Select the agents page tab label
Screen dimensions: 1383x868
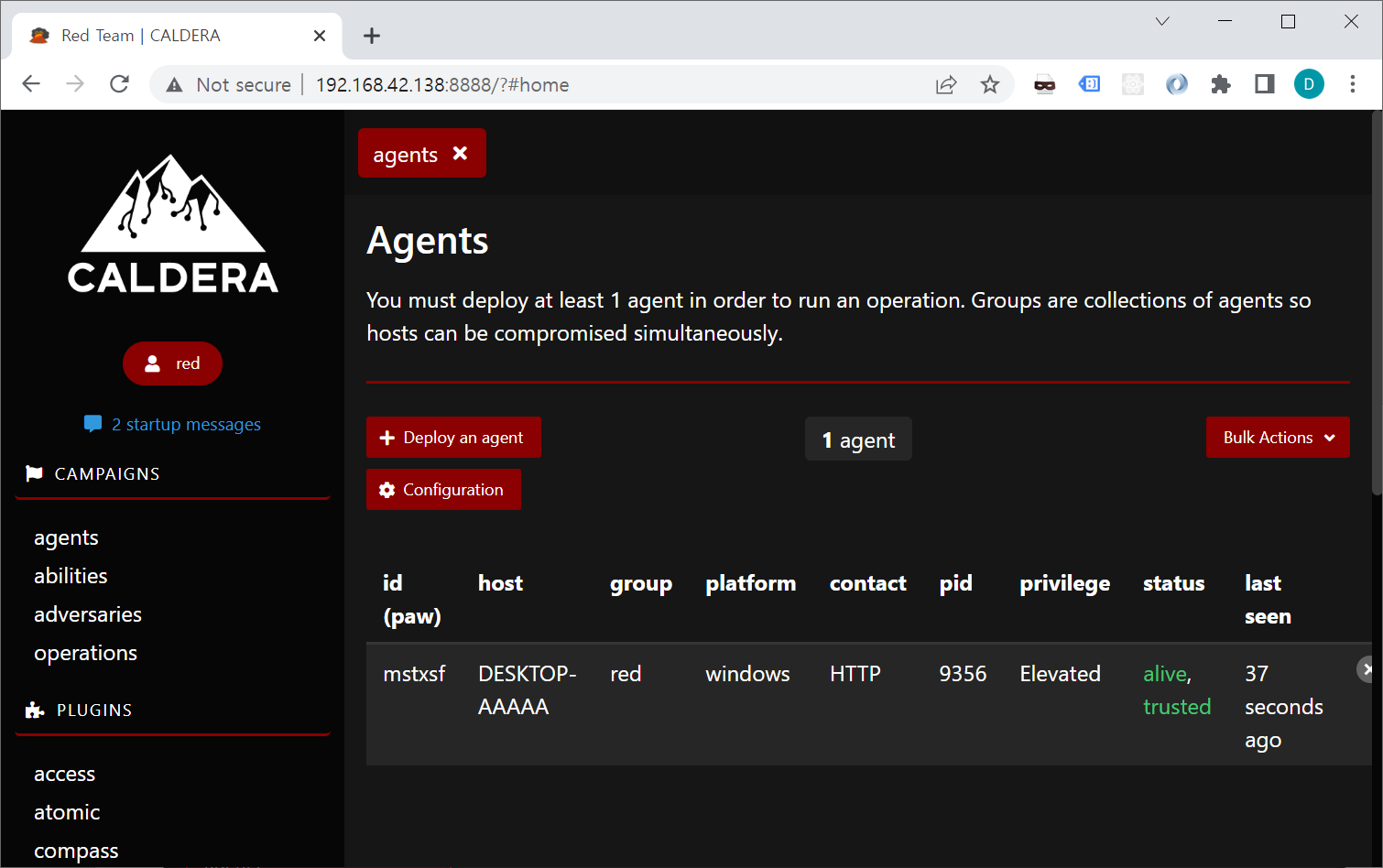tap(405, 155)
